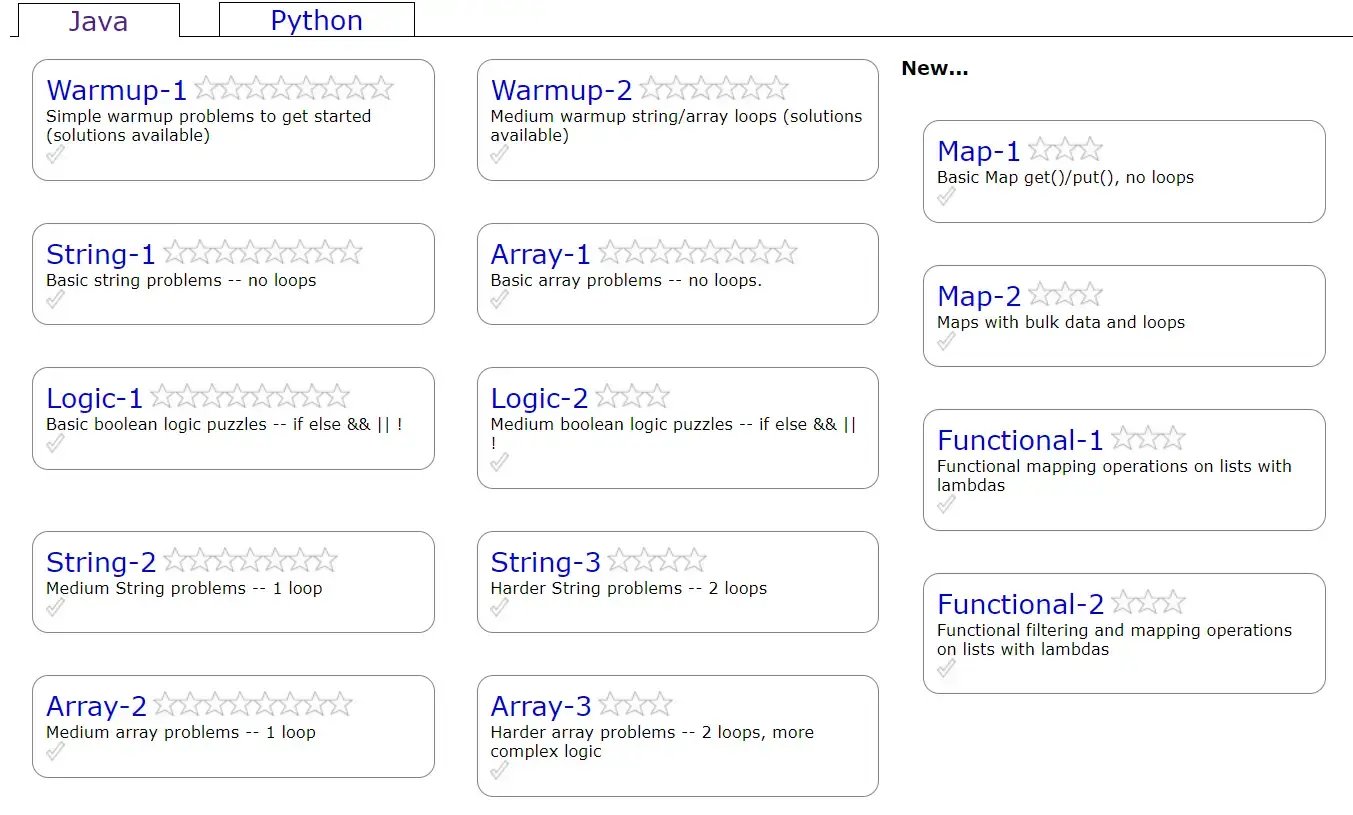Image resolution: width=1353 pixels, height=815 pixels.
Task: Click the star row beside String-3
Action: tap(656, 561)
